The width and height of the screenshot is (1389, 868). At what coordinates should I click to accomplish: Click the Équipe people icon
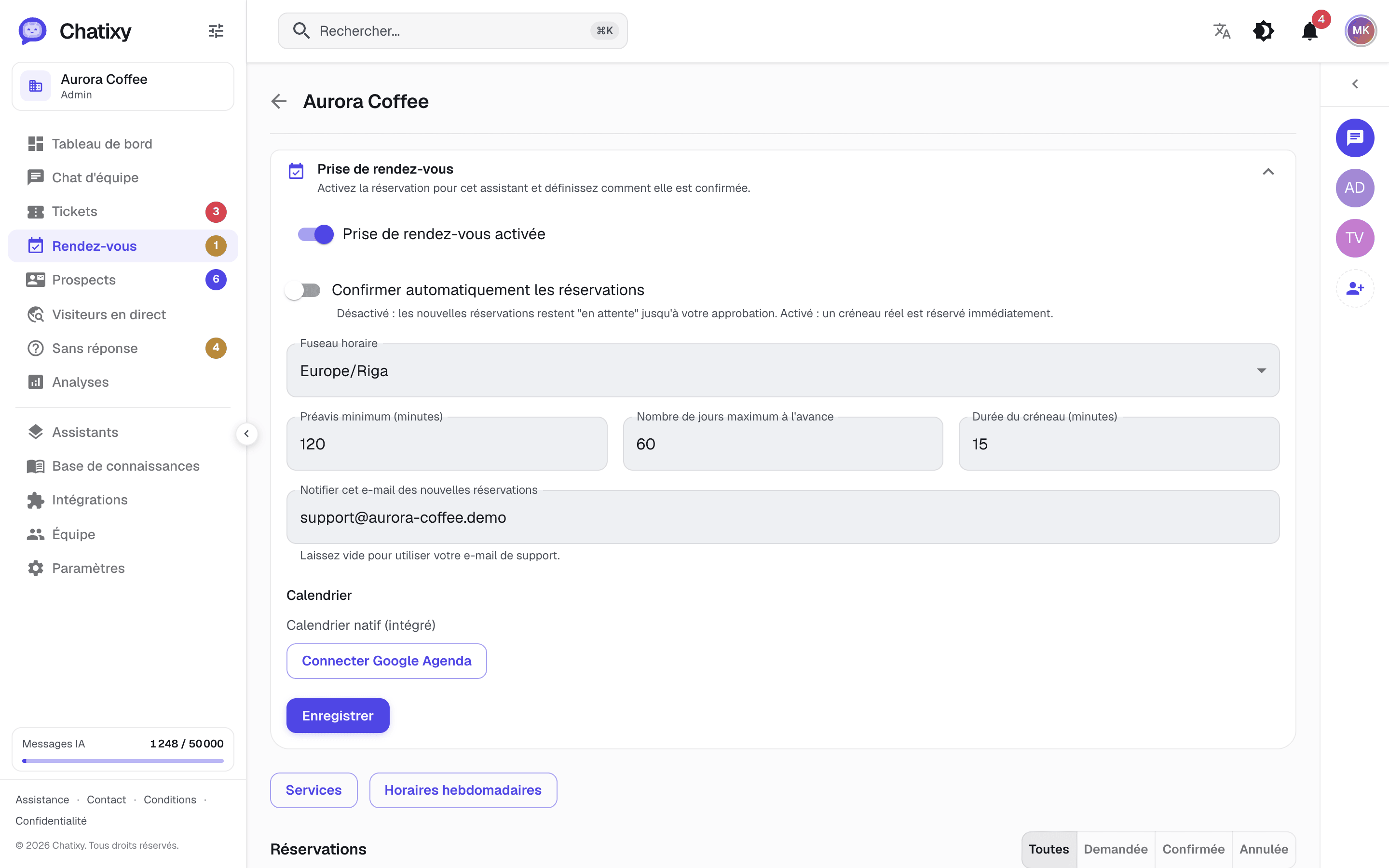click(36, 534)
